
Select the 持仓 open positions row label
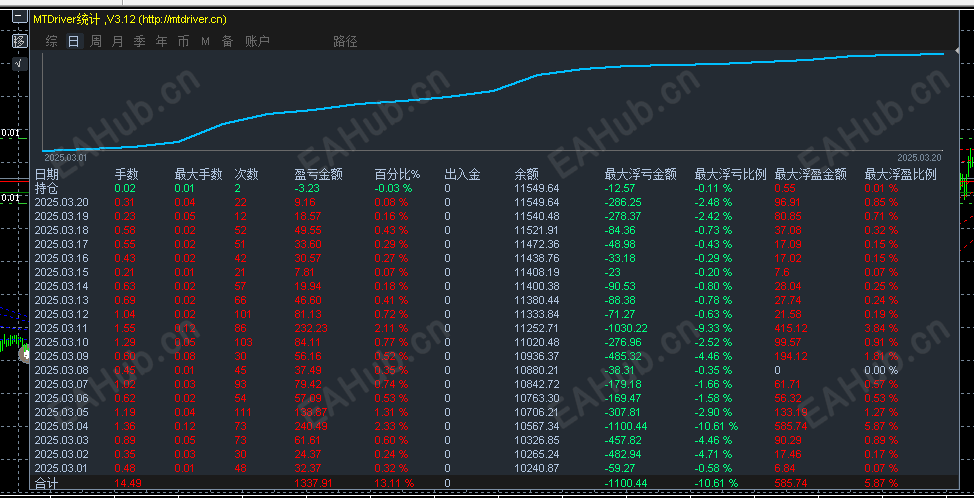[47, 188]
